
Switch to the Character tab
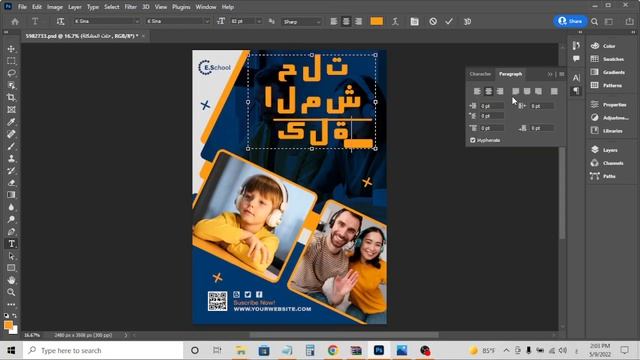coord(480,74)
